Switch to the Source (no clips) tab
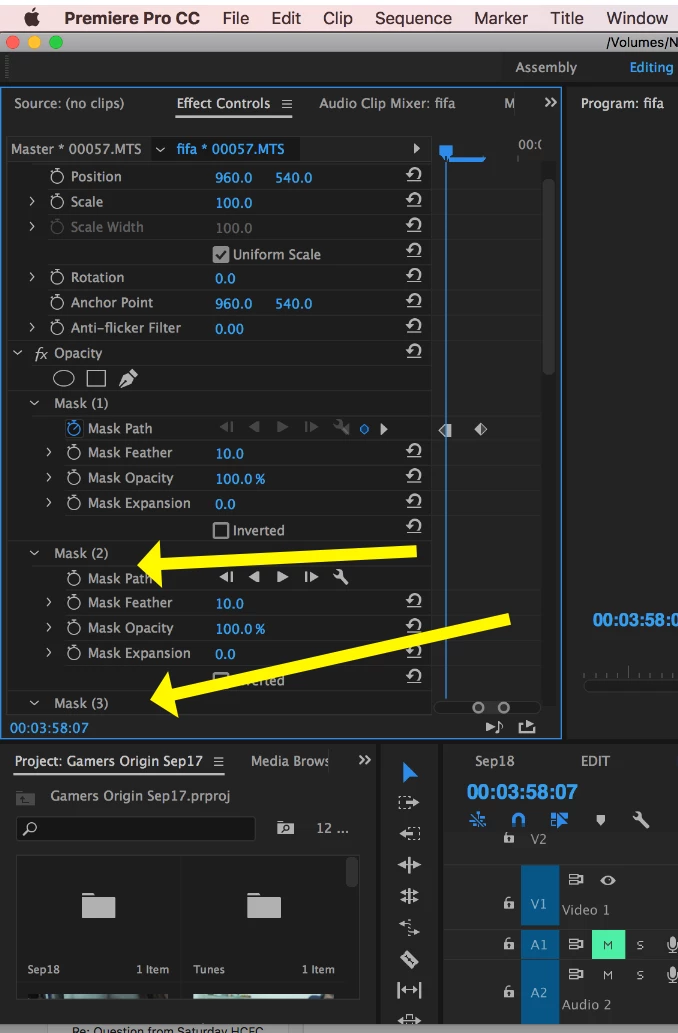The width and height of the screenshot is (678, 1033). point(69,103)
